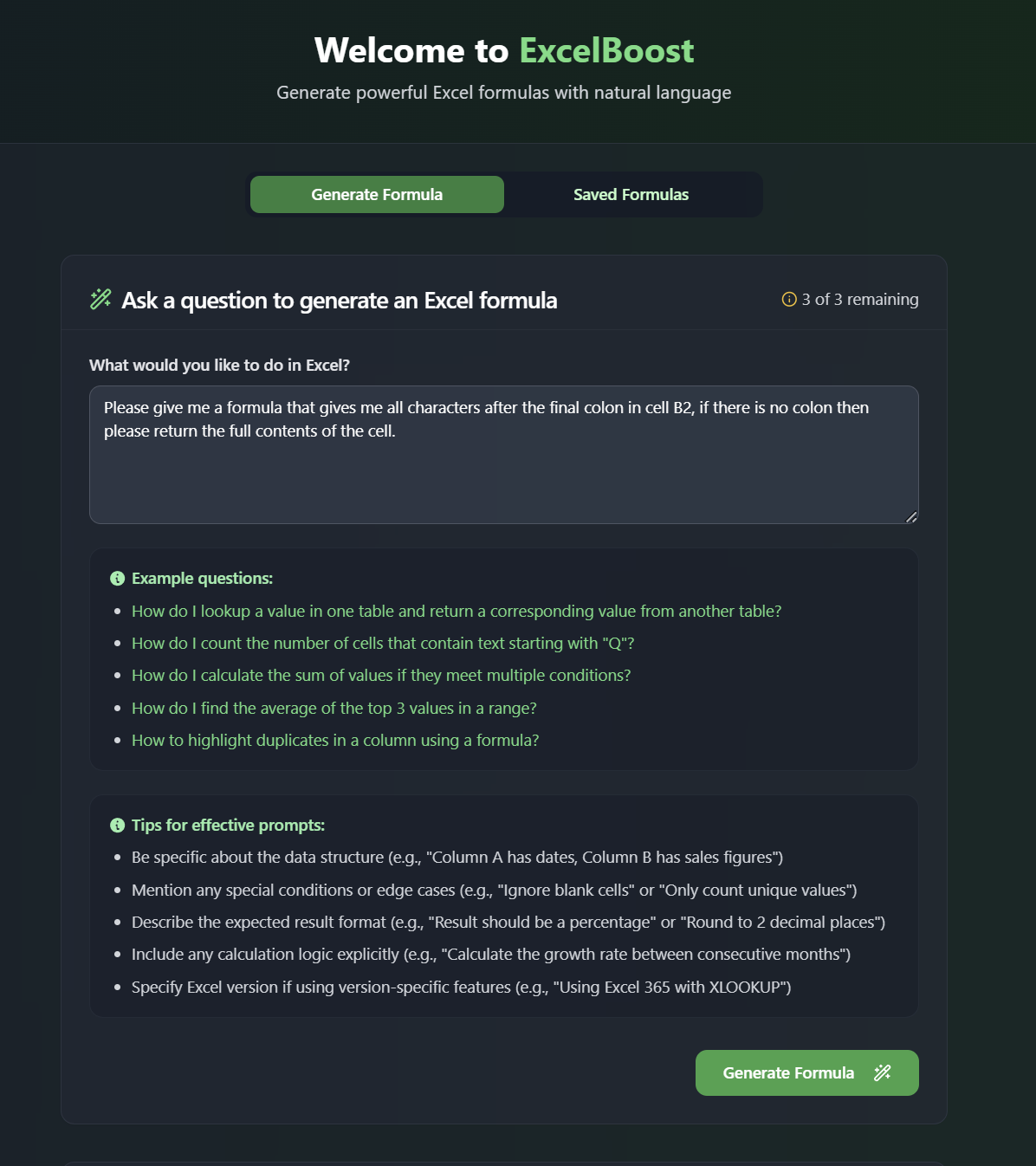Click the info icon beside Tips for effective prompts
The image size is (1036, 1166).
click(118, 826)
